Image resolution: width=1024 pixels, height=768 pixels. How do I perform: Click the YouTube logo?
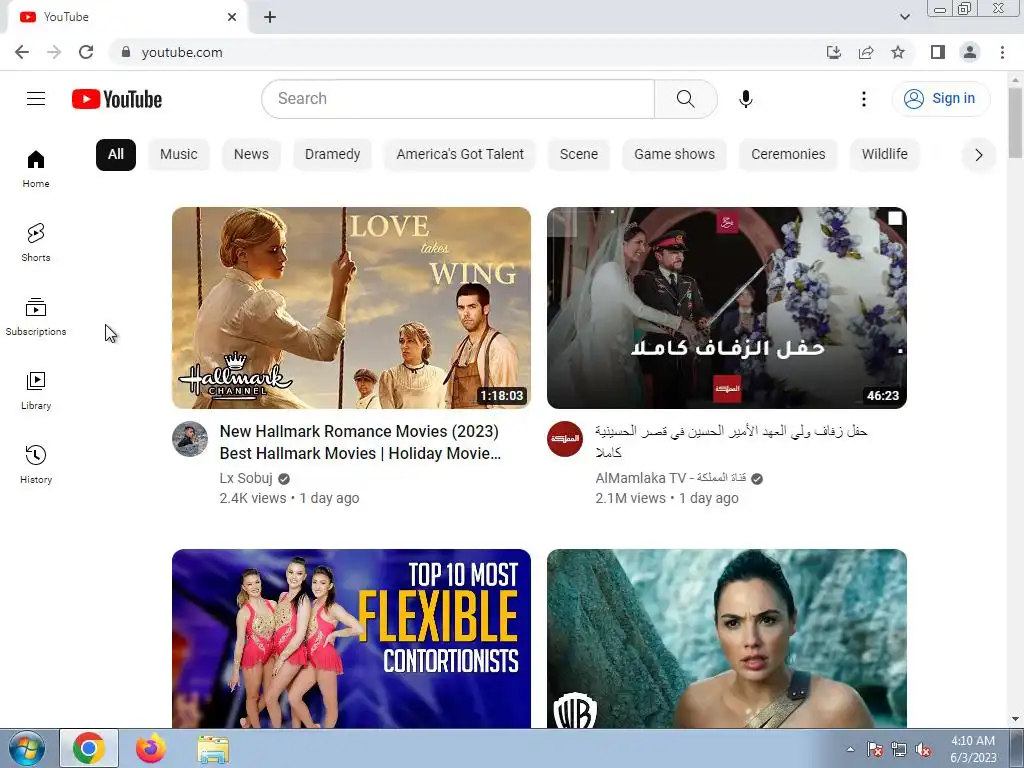coord(117,99)
